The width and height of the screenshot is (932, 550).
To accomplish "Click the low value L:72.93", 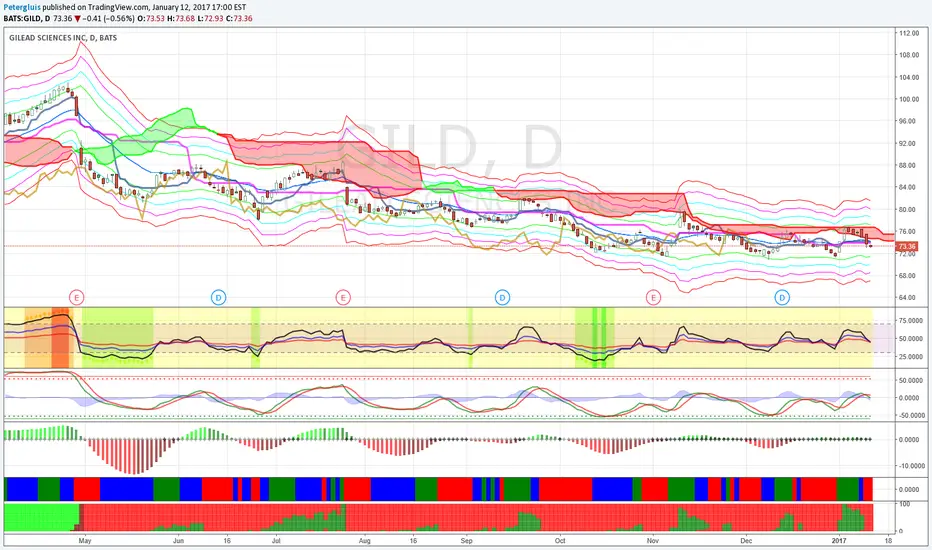I will (210, 18).
